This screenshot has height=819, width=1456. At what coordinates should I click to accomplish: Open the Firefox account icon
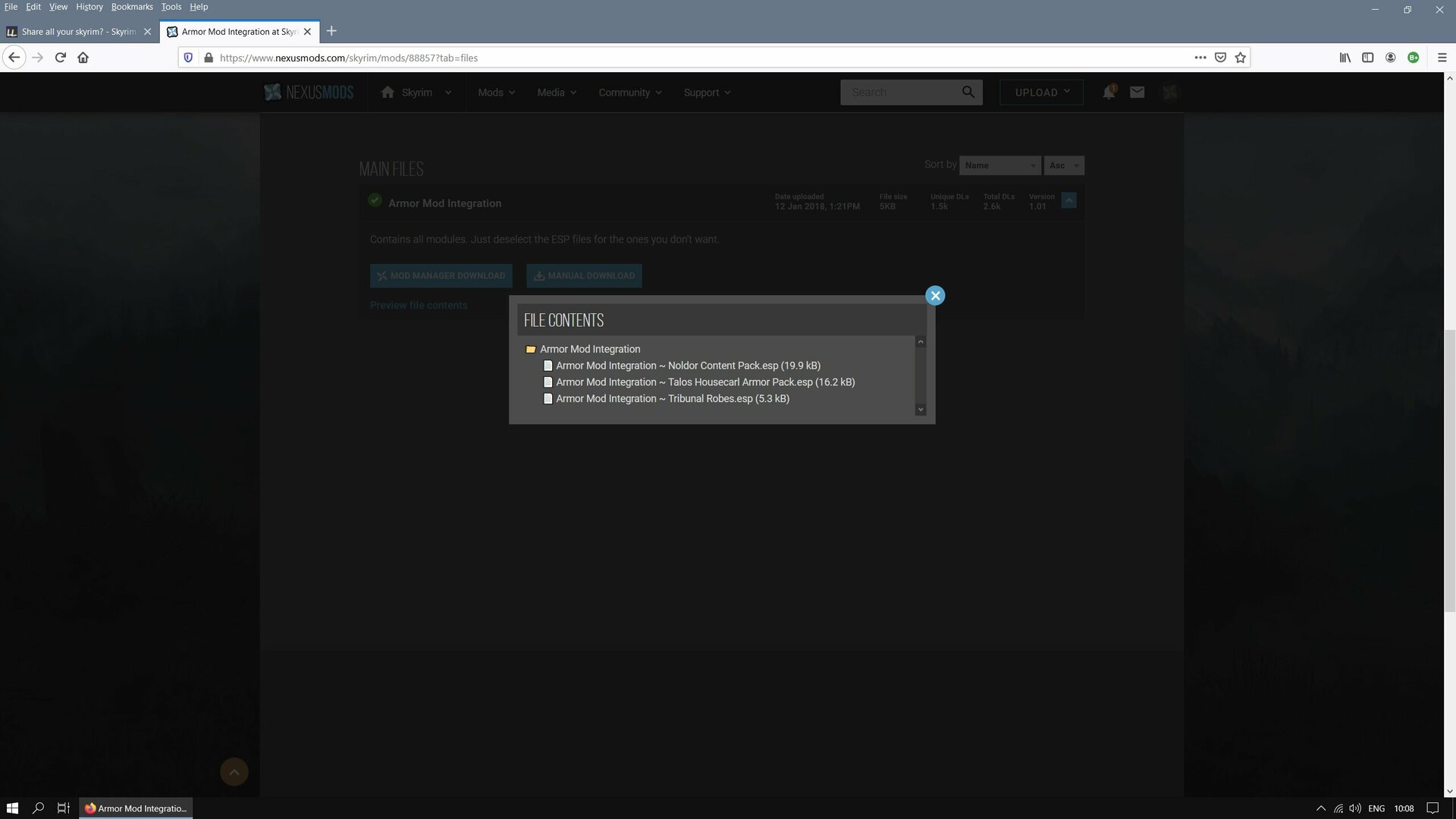pyautogui.click(x=1391, y=58)
